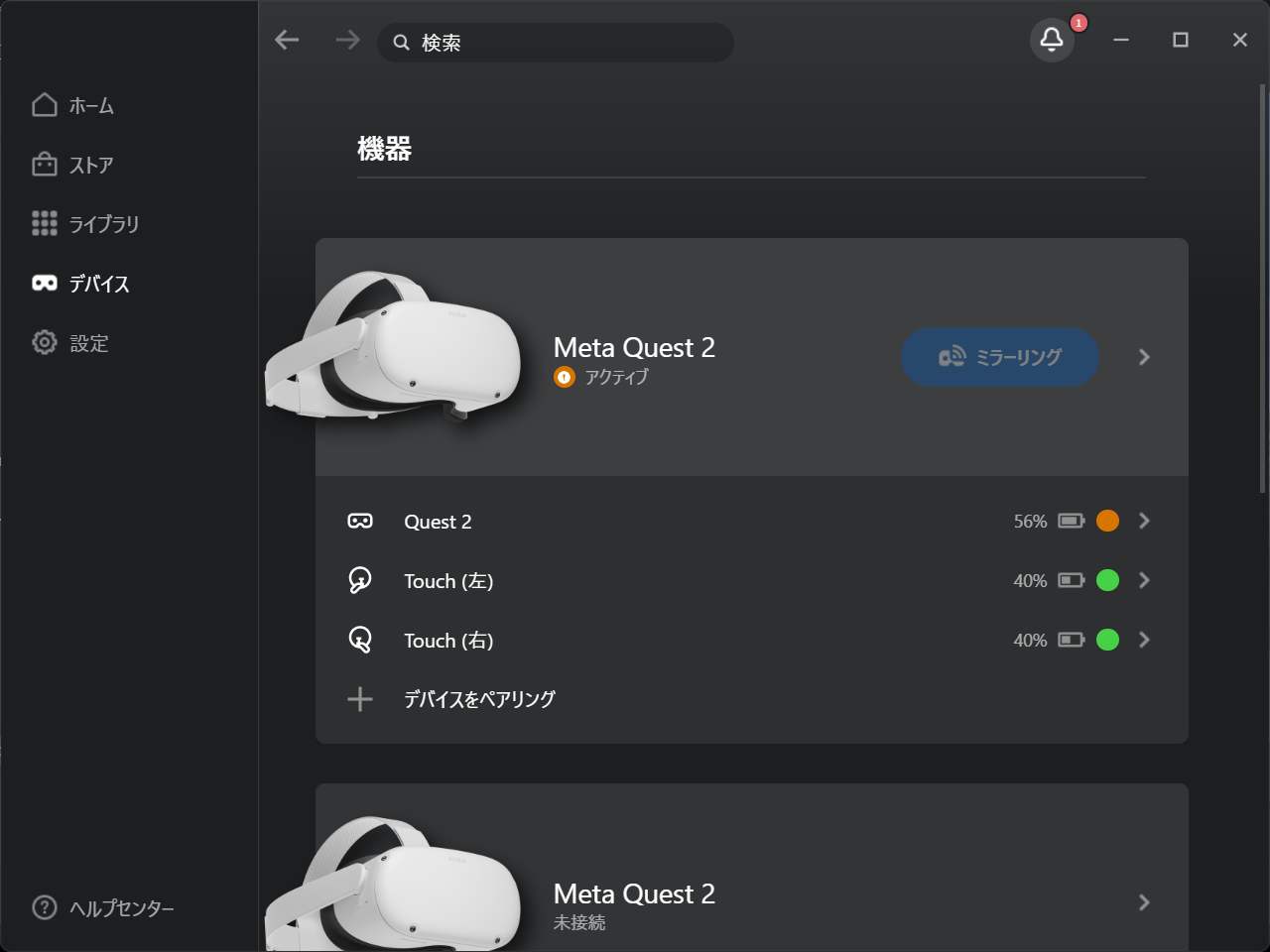This screenshot has width=1270, height=952.
Task: Click the store shopping bag icon
Action: tap(45, 165)
